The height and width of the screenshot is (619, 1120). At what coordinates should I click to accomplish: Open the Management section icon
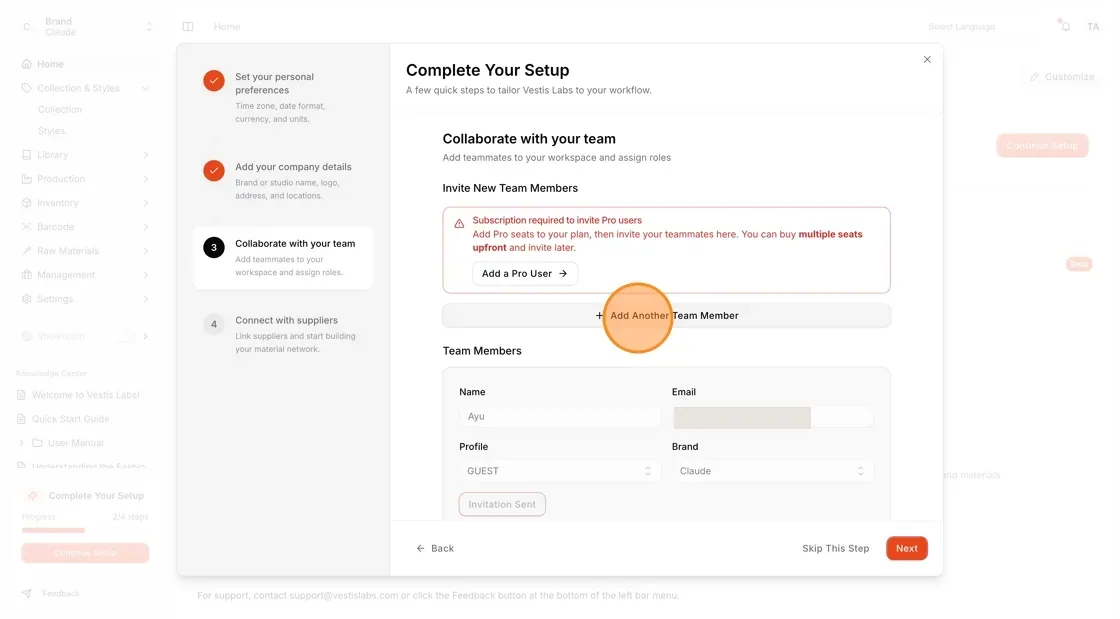click(x=26, y=275)
